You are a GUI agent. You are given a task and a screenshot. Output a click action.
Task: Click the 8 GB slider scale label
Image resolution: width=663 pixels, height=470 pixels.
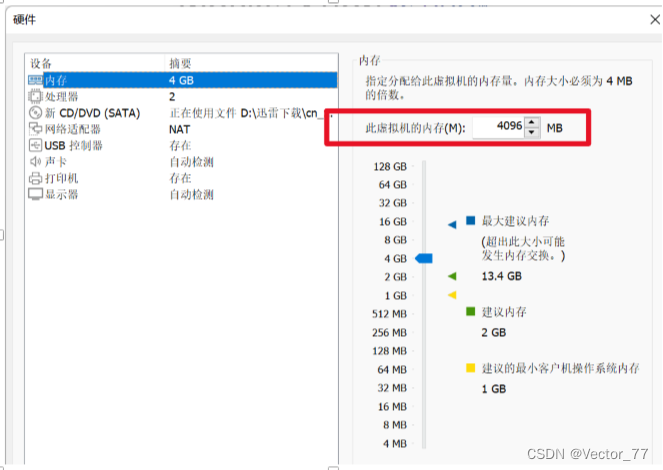pos(395,240)
